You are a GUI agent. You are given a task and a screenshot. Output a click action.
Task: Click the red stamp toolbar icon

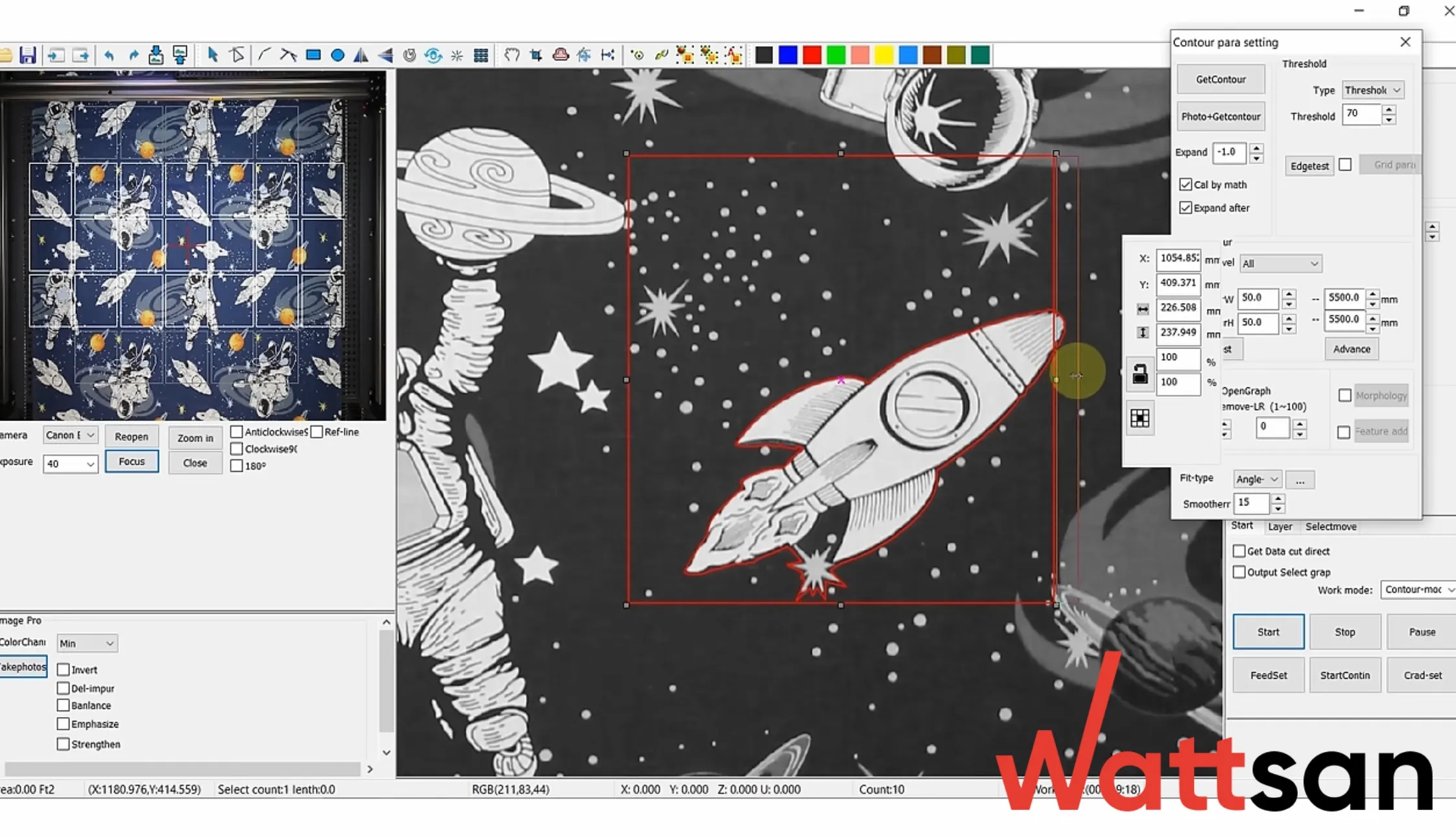[560, 55]
